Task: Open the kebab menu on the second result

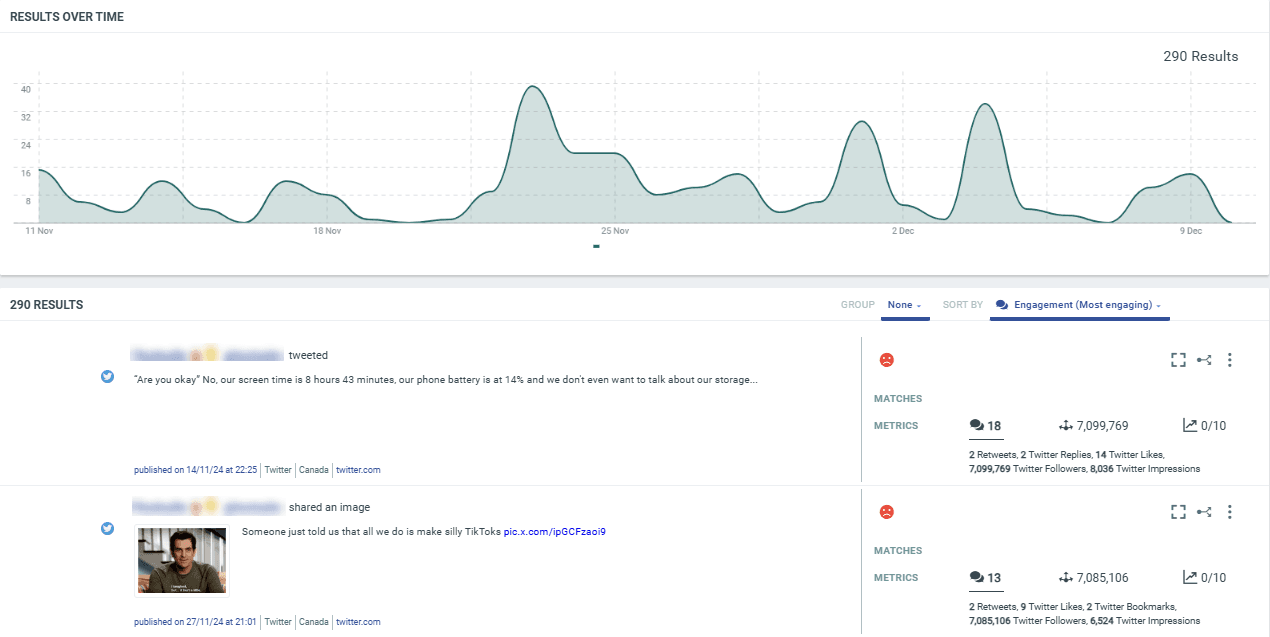Action: click(x=1229, y=511)
